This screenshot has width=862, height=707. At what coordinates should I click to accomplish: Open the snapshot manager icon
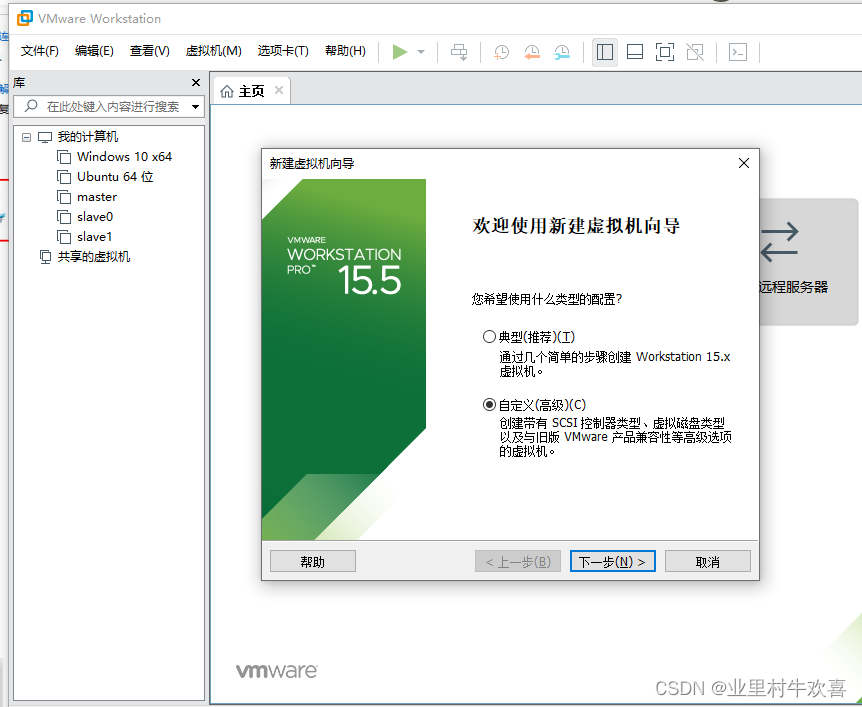562,52
